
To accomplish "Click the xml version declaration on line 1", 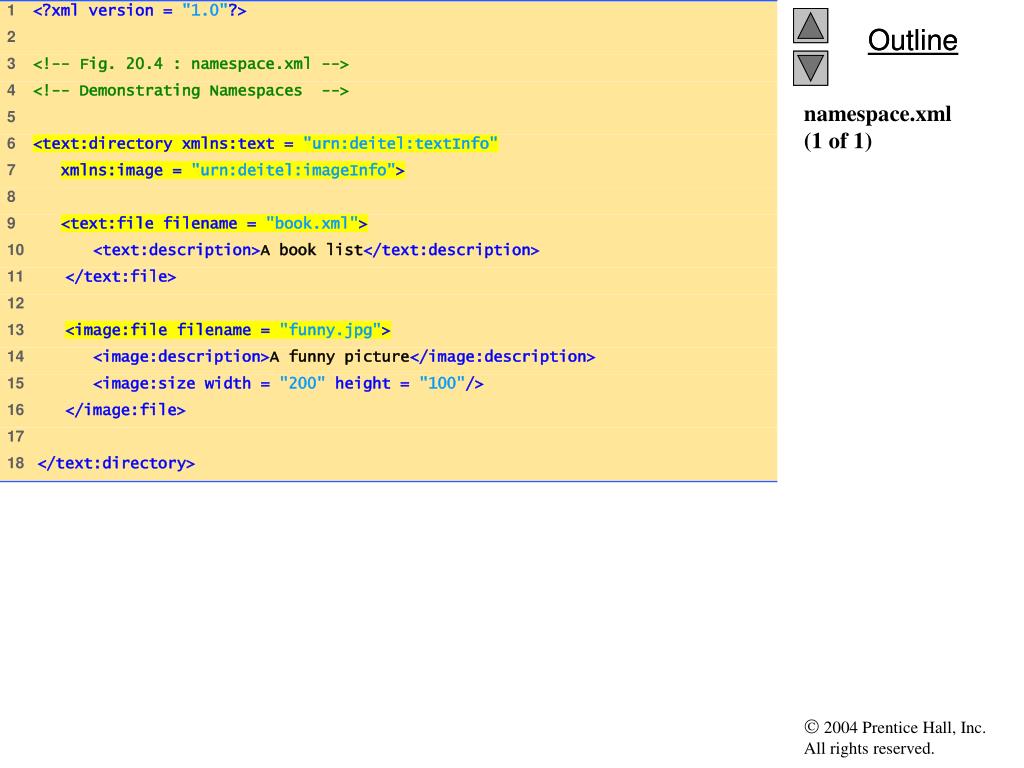I will tap(140, 10).
